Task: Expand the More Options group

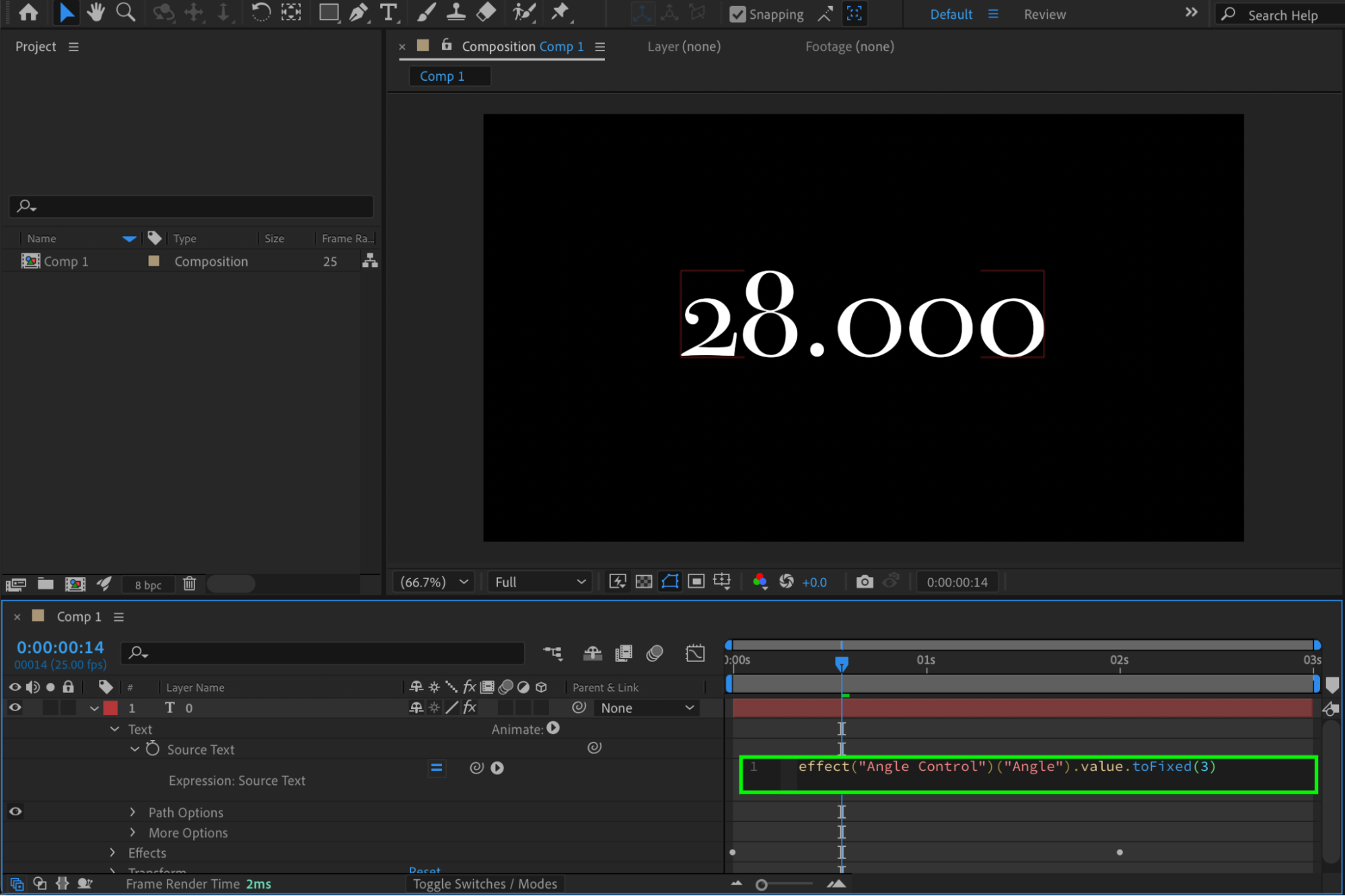Action: click(x=133, y=832)
